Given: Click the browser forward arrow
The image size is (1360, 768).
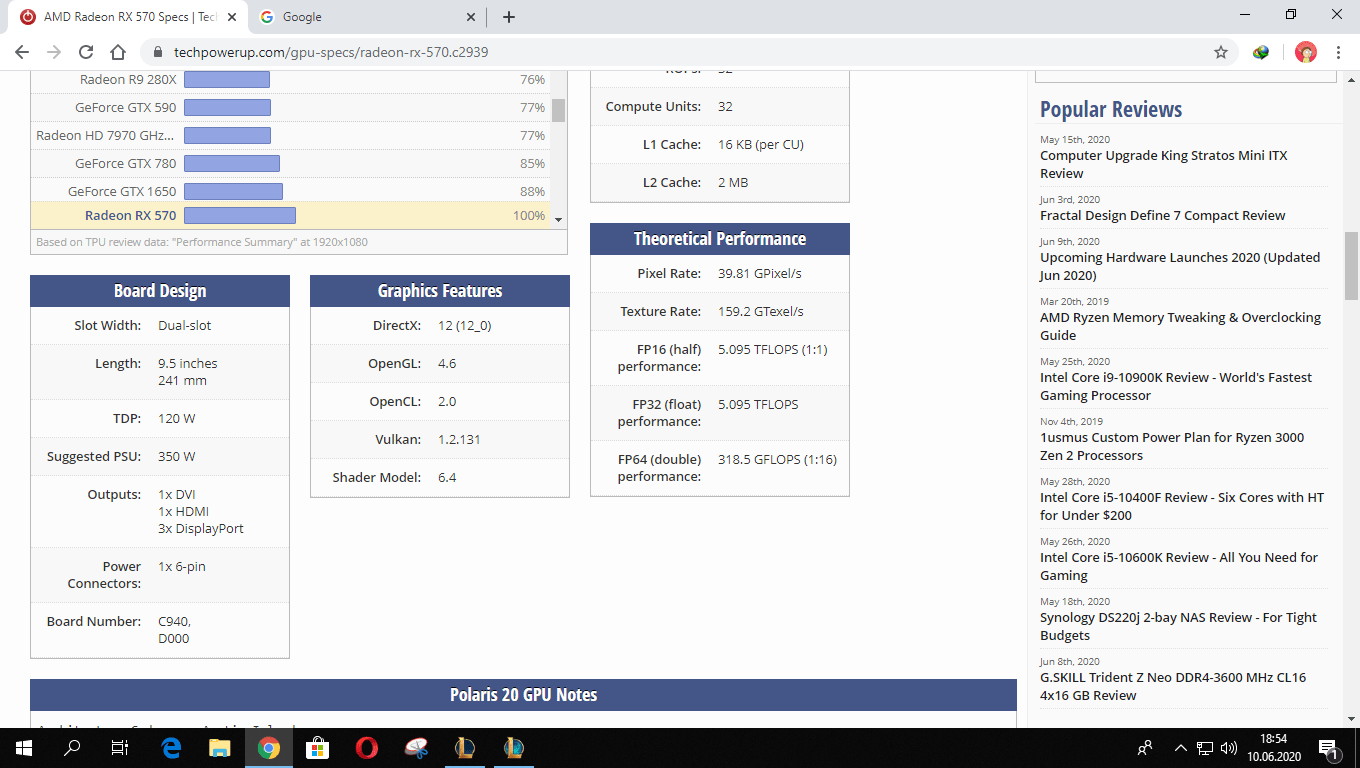Looking at the screenshot, I should pyautogui.click(x=54, y=52).
